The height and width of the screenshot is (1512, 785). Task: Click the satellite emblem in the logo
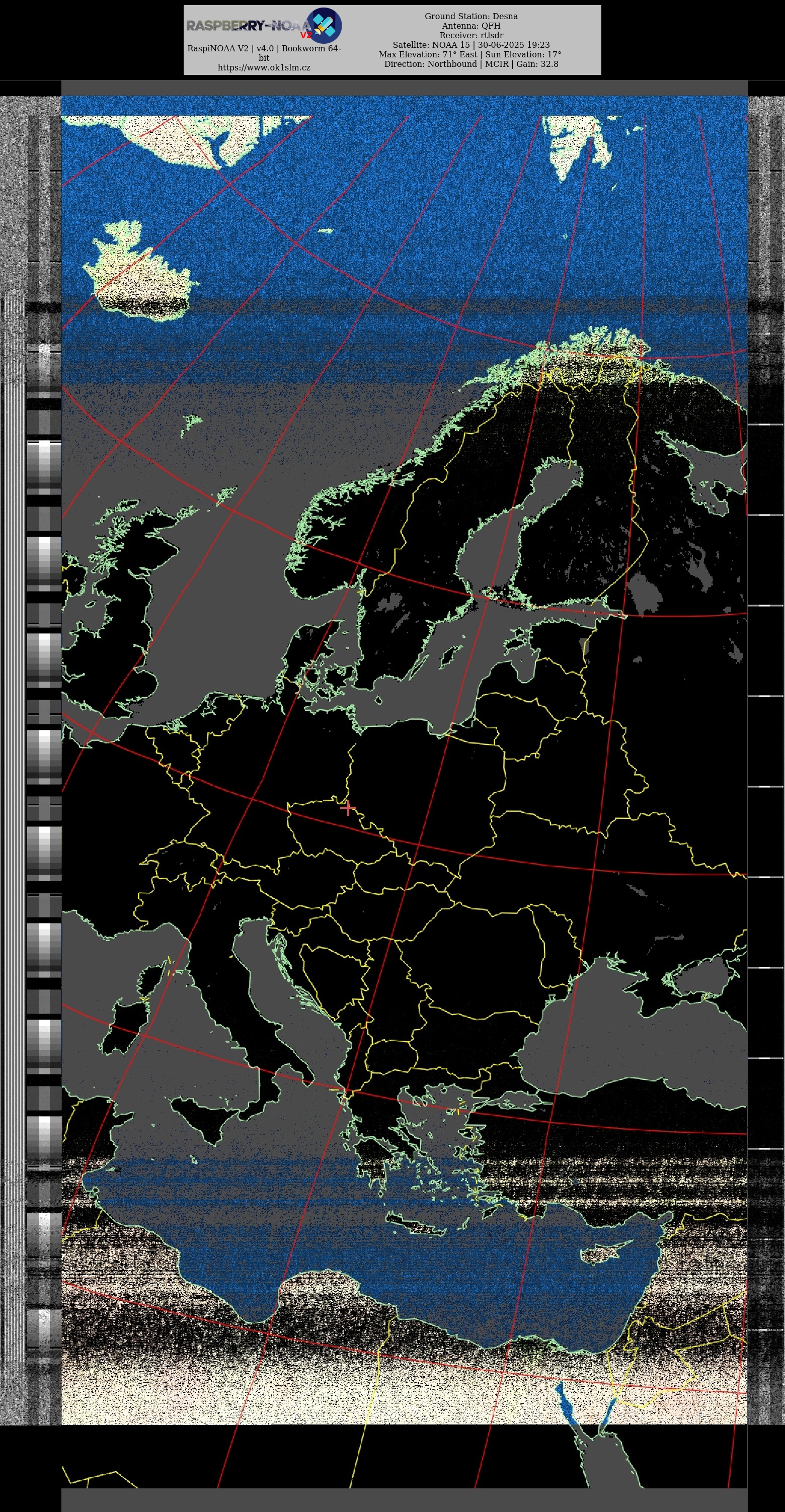(324, 25)
